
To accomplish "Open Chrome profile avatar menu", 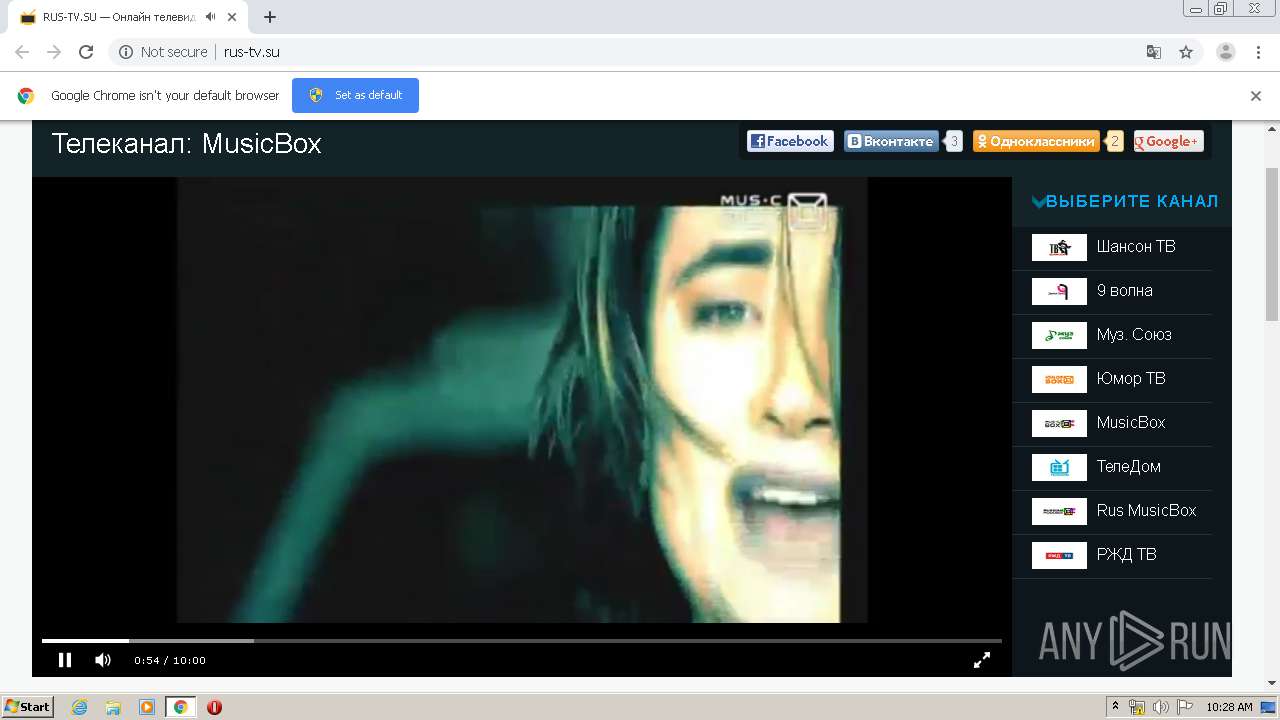I will [1226, 52].
